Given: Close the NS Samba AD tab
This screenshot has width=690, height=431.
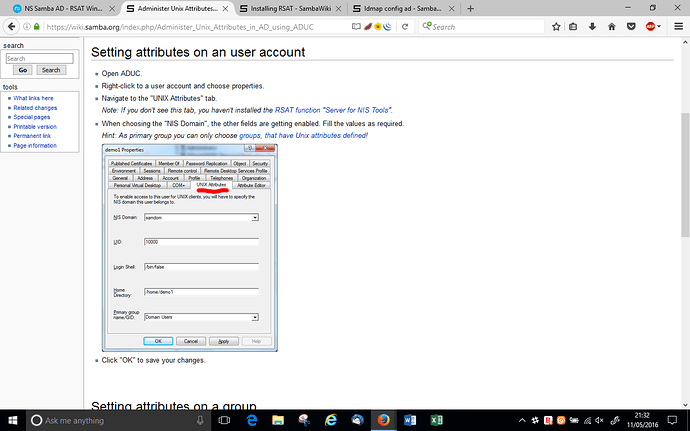Looking at the screenshot, I should click(x=112, y=8).
